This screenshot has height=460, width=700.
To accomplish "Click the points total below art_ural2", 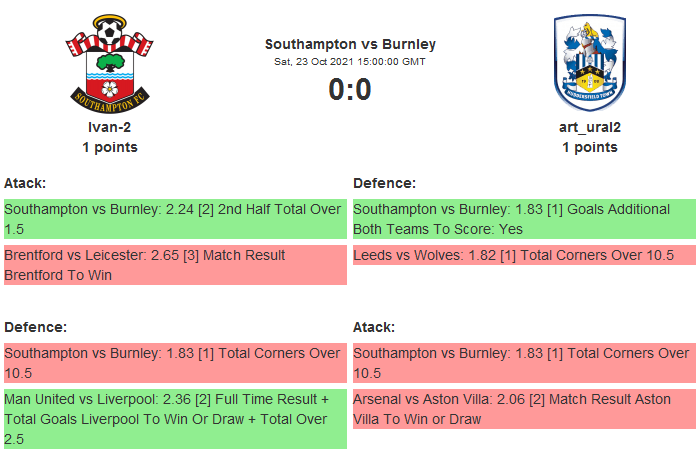I will [589, 147].
